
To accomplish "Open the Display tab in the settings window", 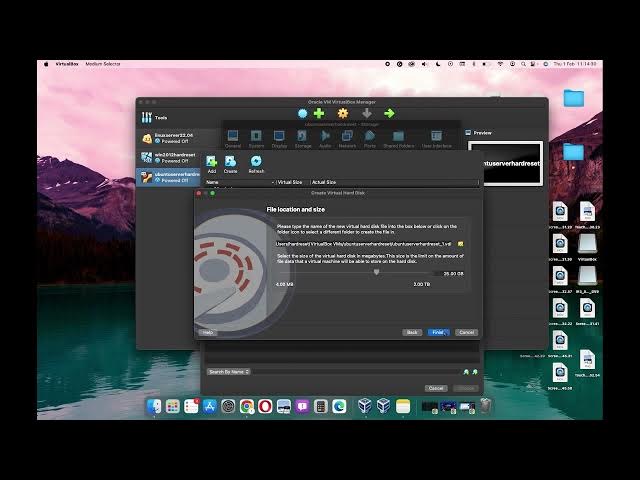I will point(279,139).
